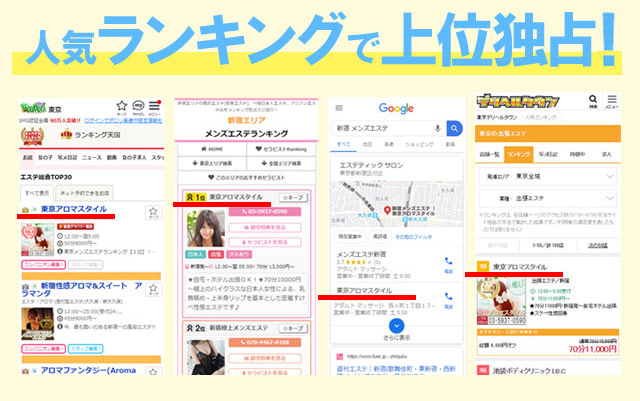
Task: Click the Google voice search microphone
Action: pyautogui.click(x=438, y=128)
